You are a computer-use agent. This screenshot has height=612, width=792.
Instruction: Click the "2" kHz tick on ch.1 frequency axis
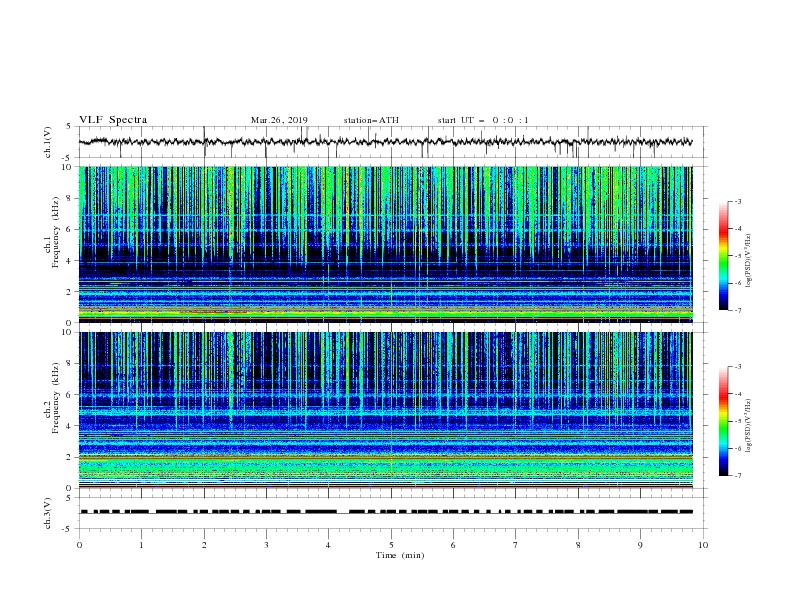(x=71, y=292)
